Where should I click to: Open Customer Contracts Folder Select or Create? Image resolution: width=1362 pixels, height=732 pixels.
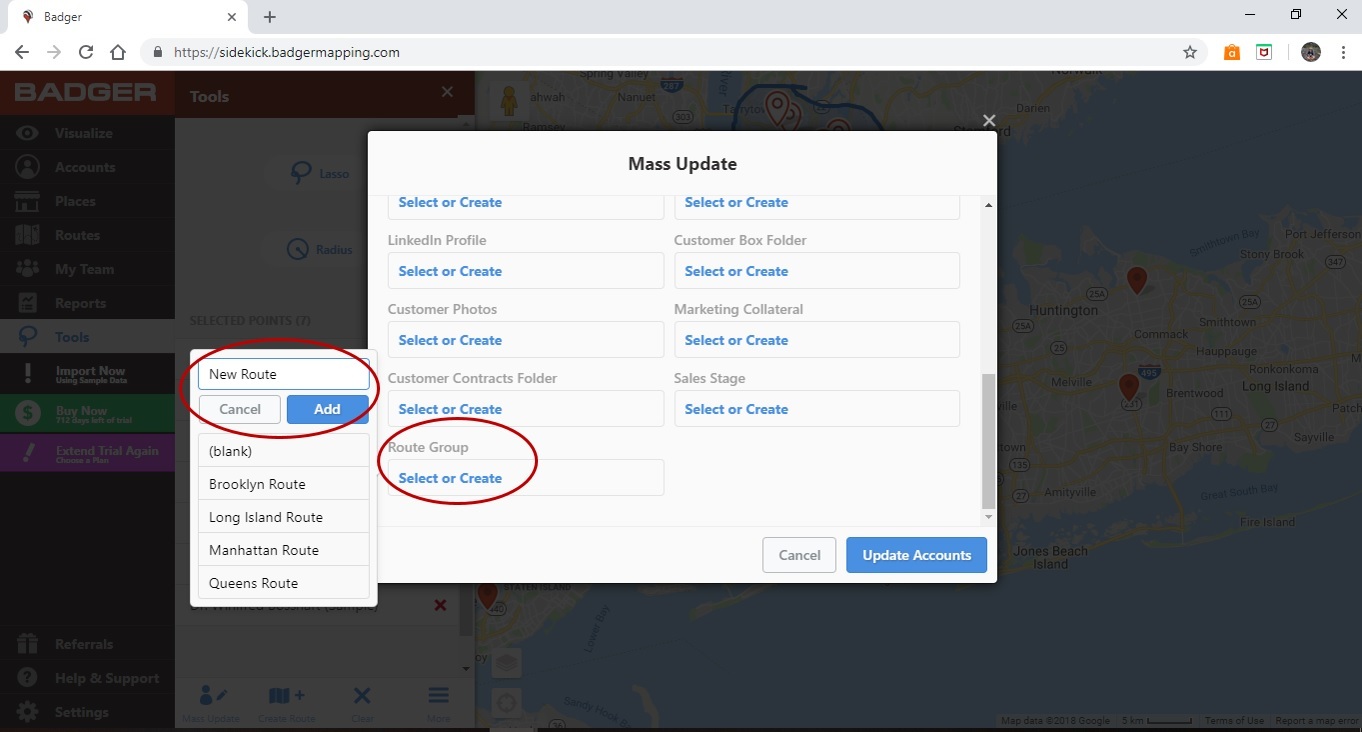pos(526,409)
